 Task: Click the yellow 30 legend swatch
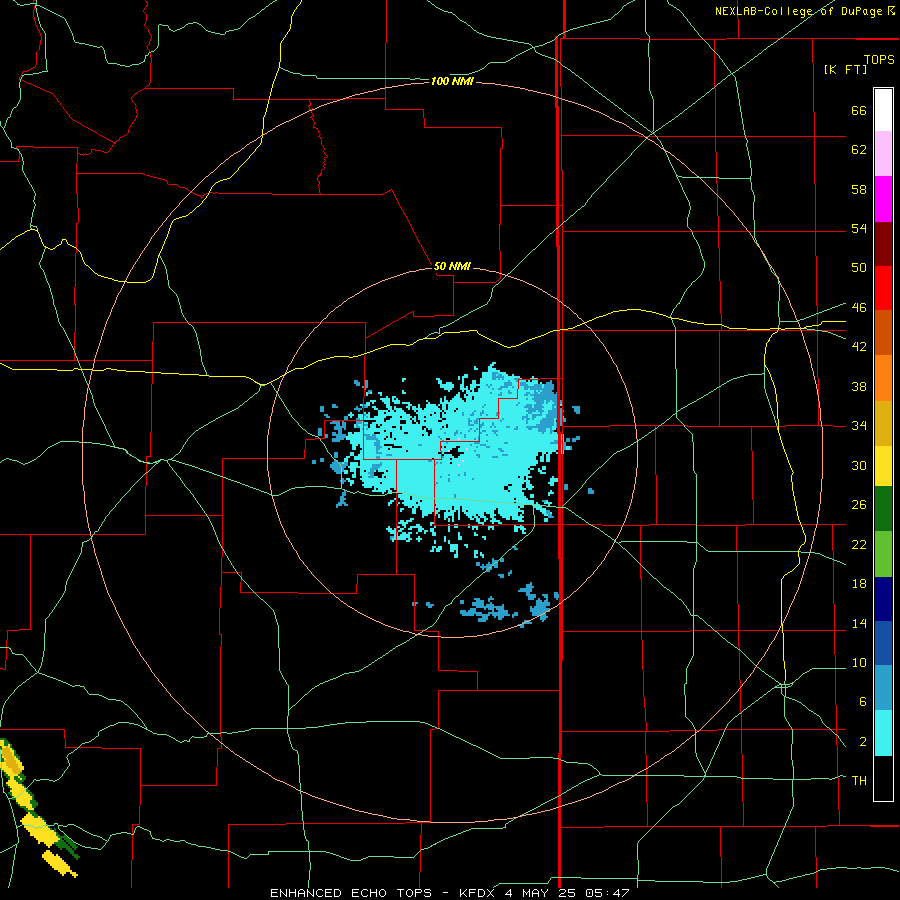coord(883,466)
